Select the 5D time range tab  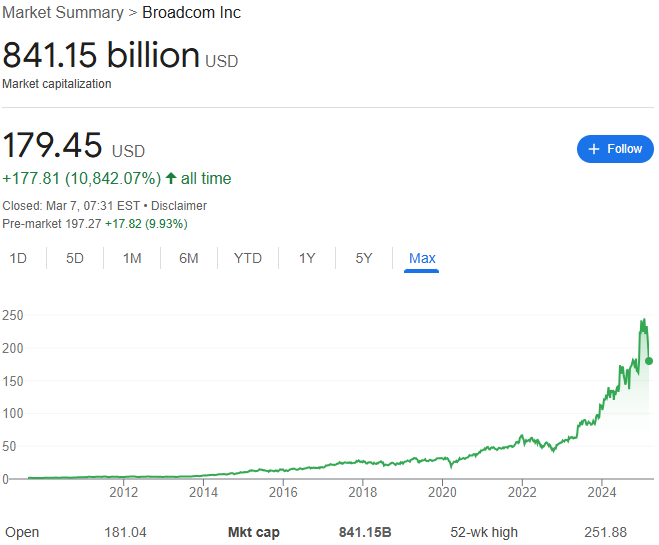(75, 258)
